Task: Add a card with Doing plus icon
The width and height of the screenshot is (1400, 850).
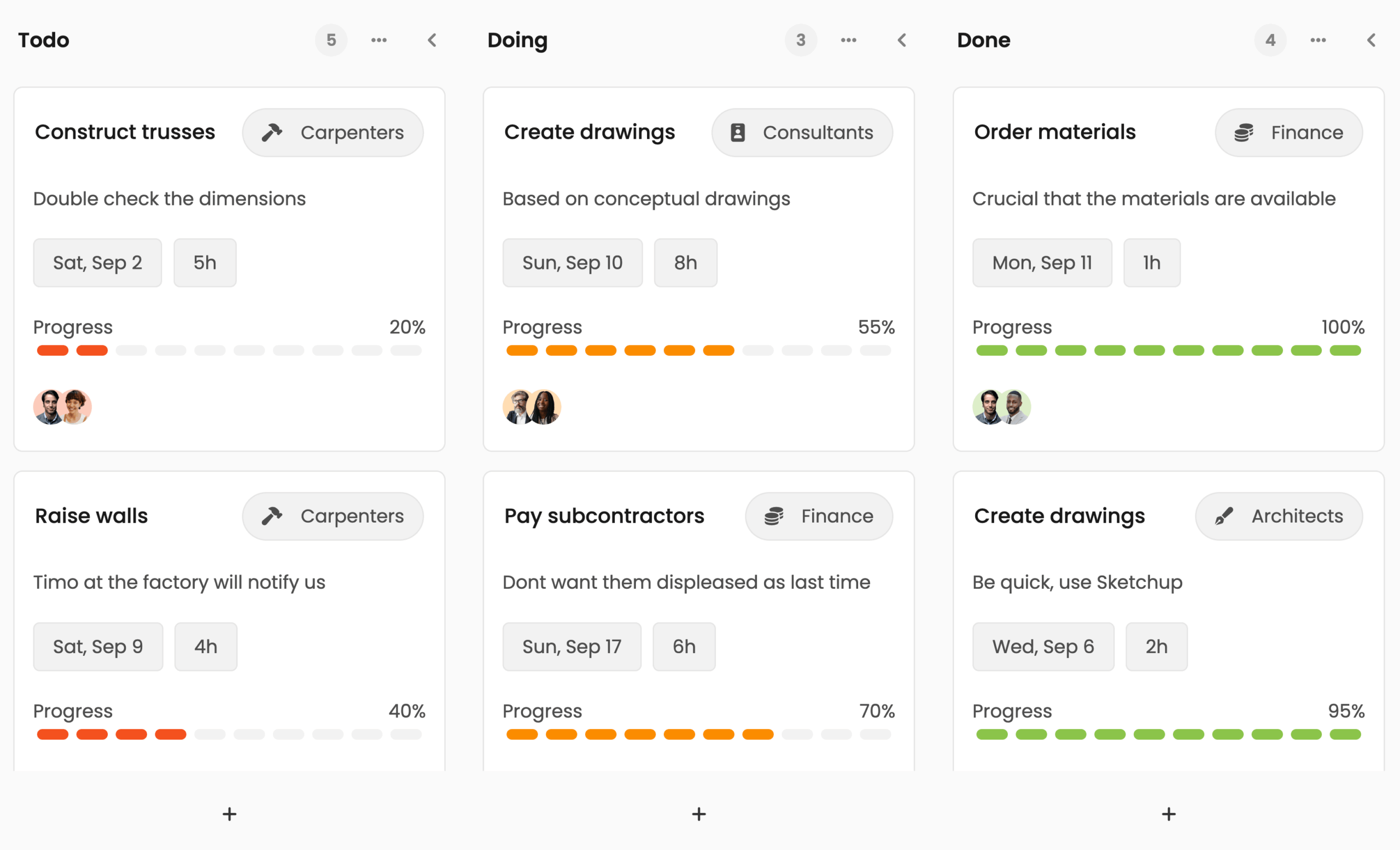Action: 699,814
